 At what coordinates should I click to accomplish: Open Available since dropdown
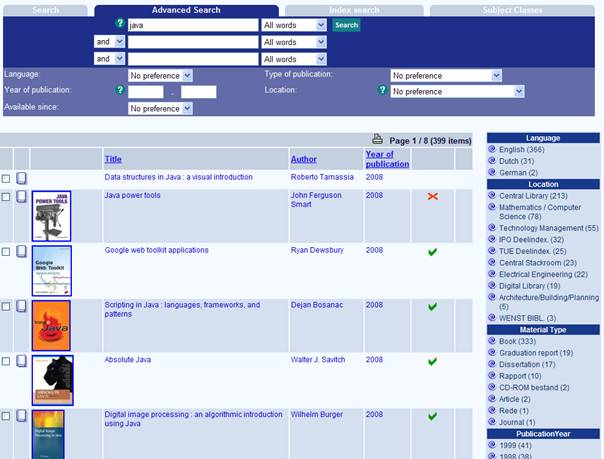pos(160,109)
